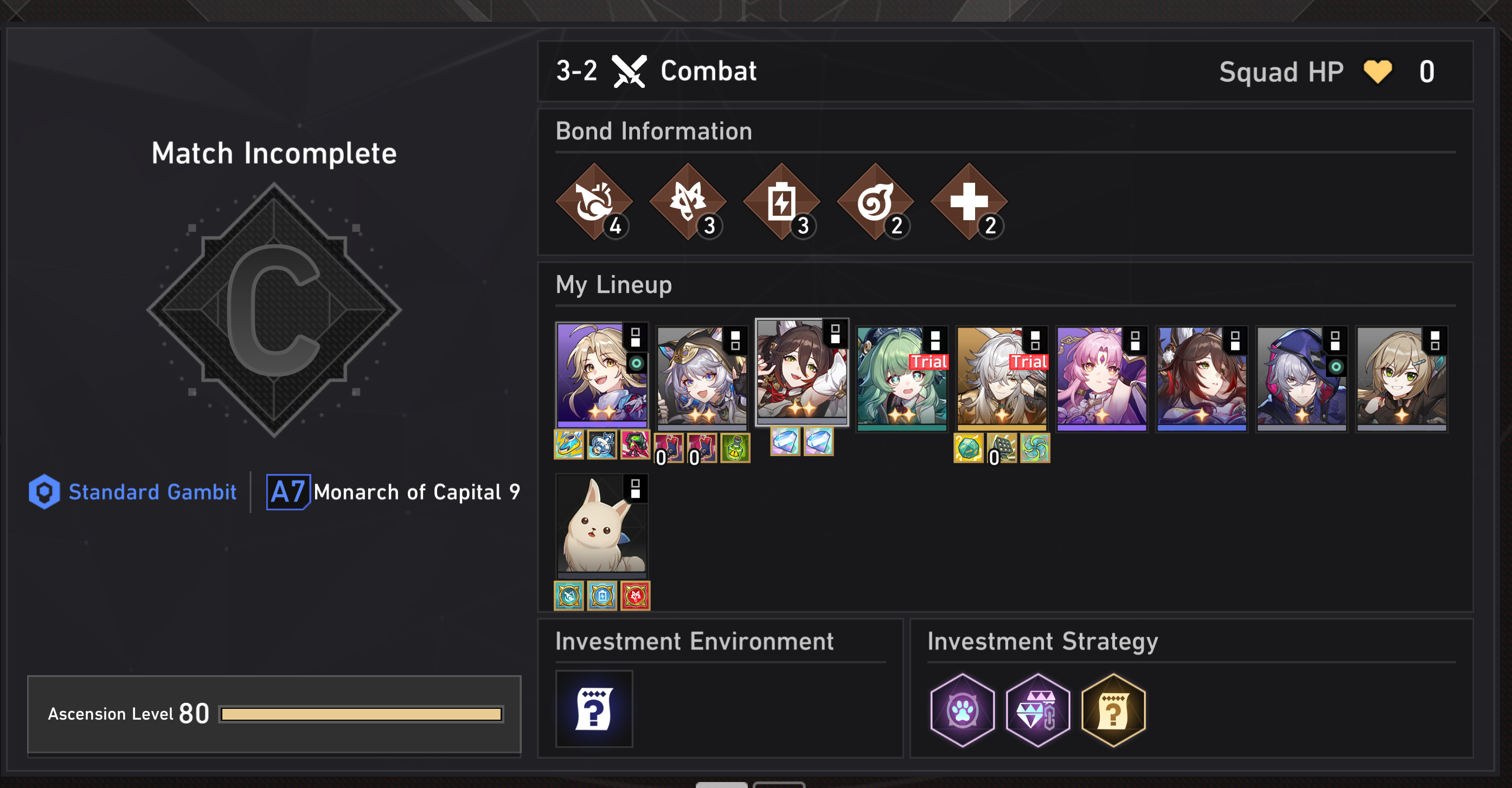Open the battery bond with count 3
Screen dimensions: 1512x788
pyautogui.click(x=782, y=201)
